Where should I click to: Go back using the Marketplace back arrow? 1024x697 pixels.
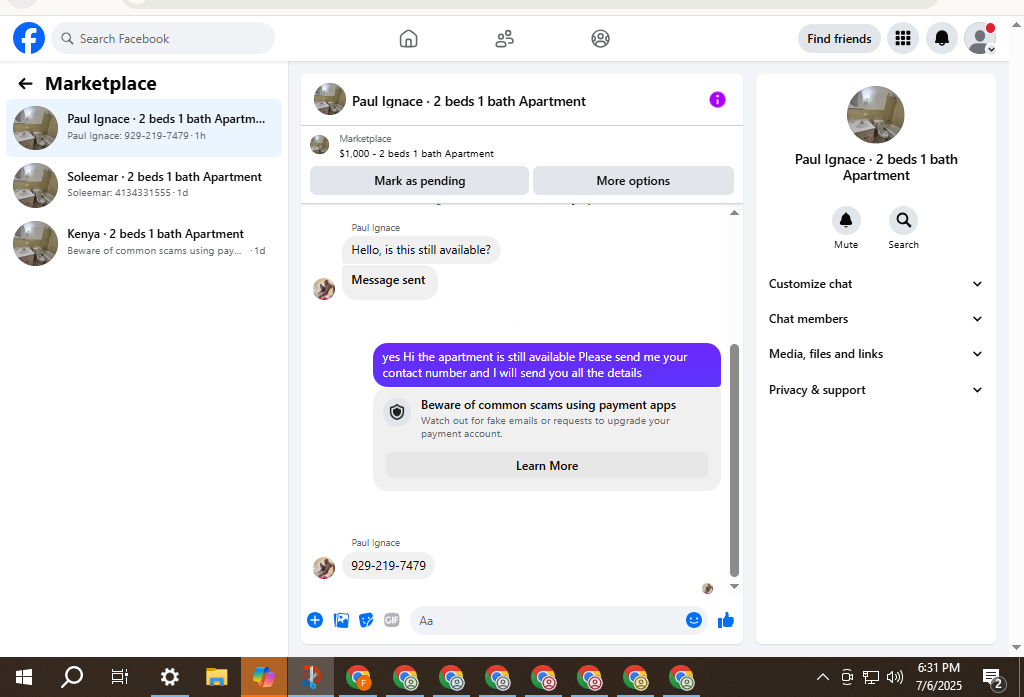tap(25, 84)
